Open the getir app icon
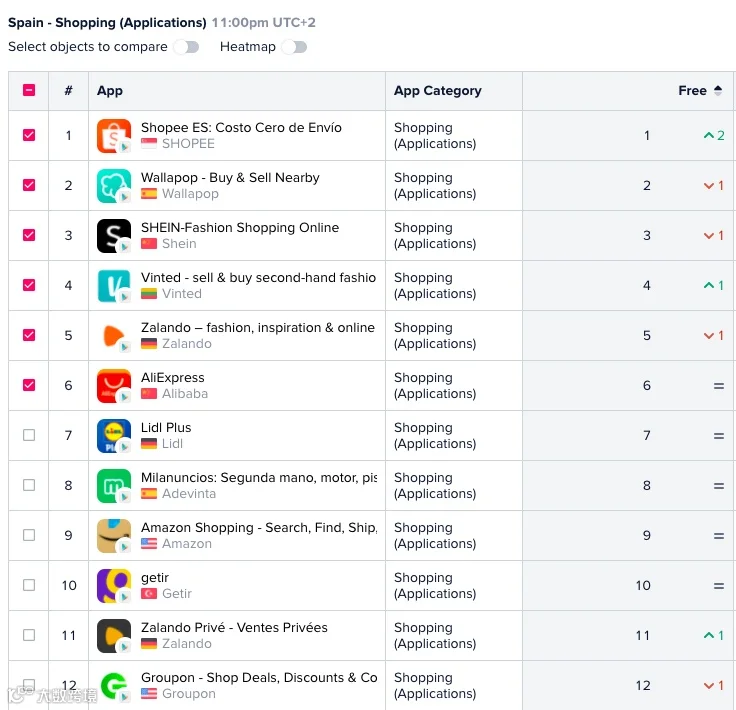736x710 pixels. [114, 586]
